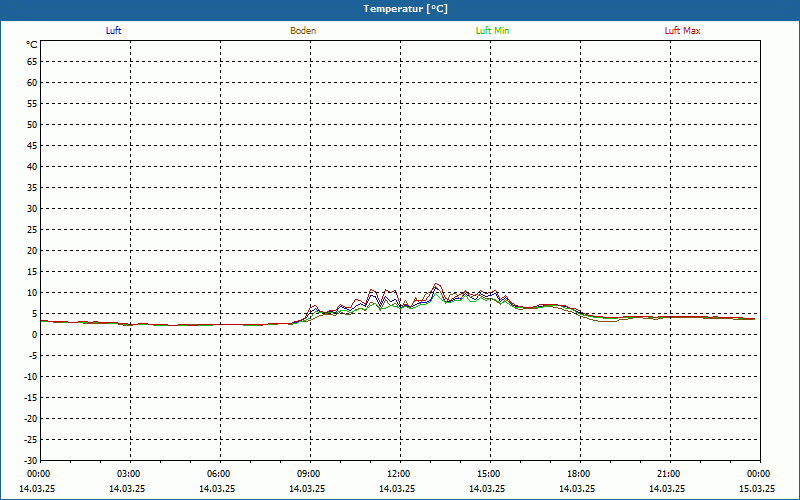Click the 20 y-axis value

tap(32, 251)
